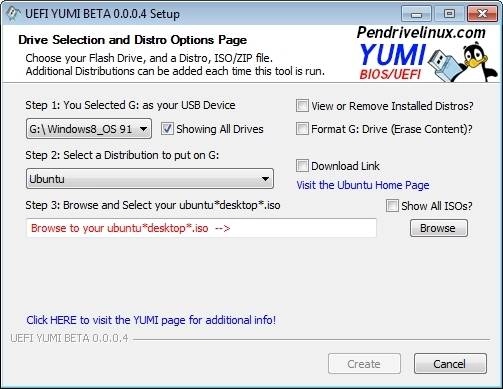Image resolution: width=503 pixels, height=389 pixels.
Task: Click the UEFI YUMI BETA 0.0.0.4 footer text
Action: pos(69,338)
